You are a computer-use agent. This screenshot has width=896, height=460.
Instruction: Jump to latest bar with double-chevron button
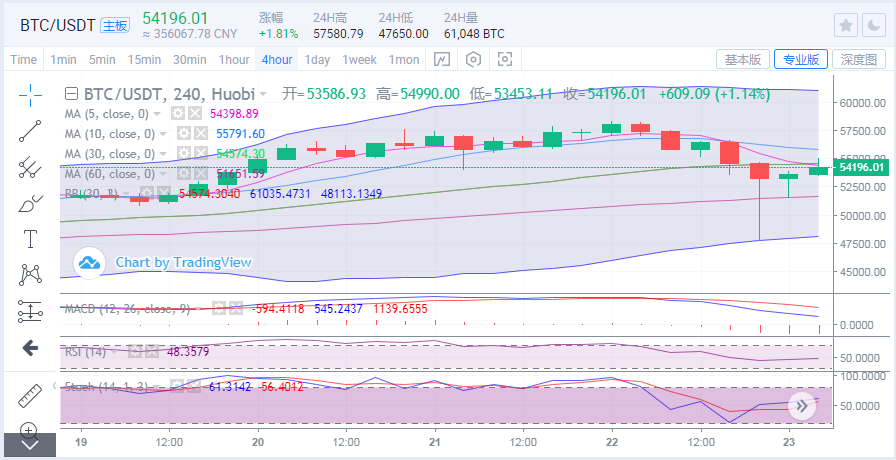click(x=802, y=406)
